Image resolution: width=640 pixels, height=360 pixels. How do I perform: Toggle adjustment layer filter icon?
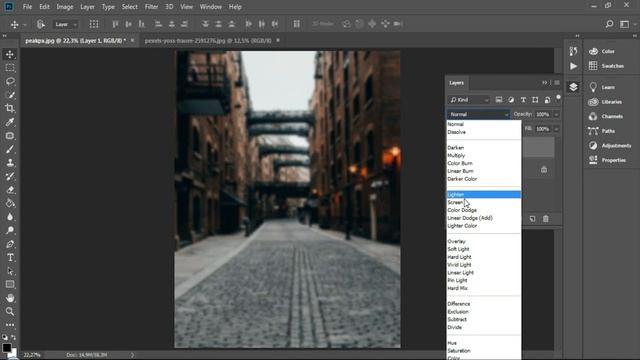511,100
